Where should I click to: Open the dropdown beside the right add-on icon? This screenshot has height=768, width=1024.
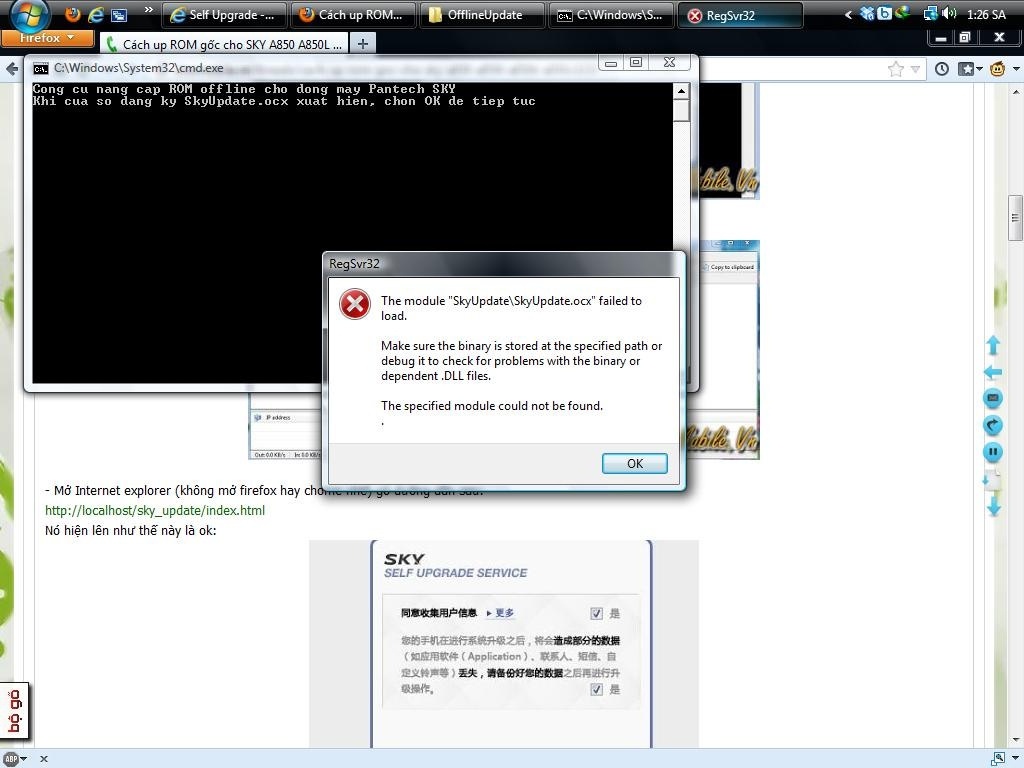pos(1014,759)
